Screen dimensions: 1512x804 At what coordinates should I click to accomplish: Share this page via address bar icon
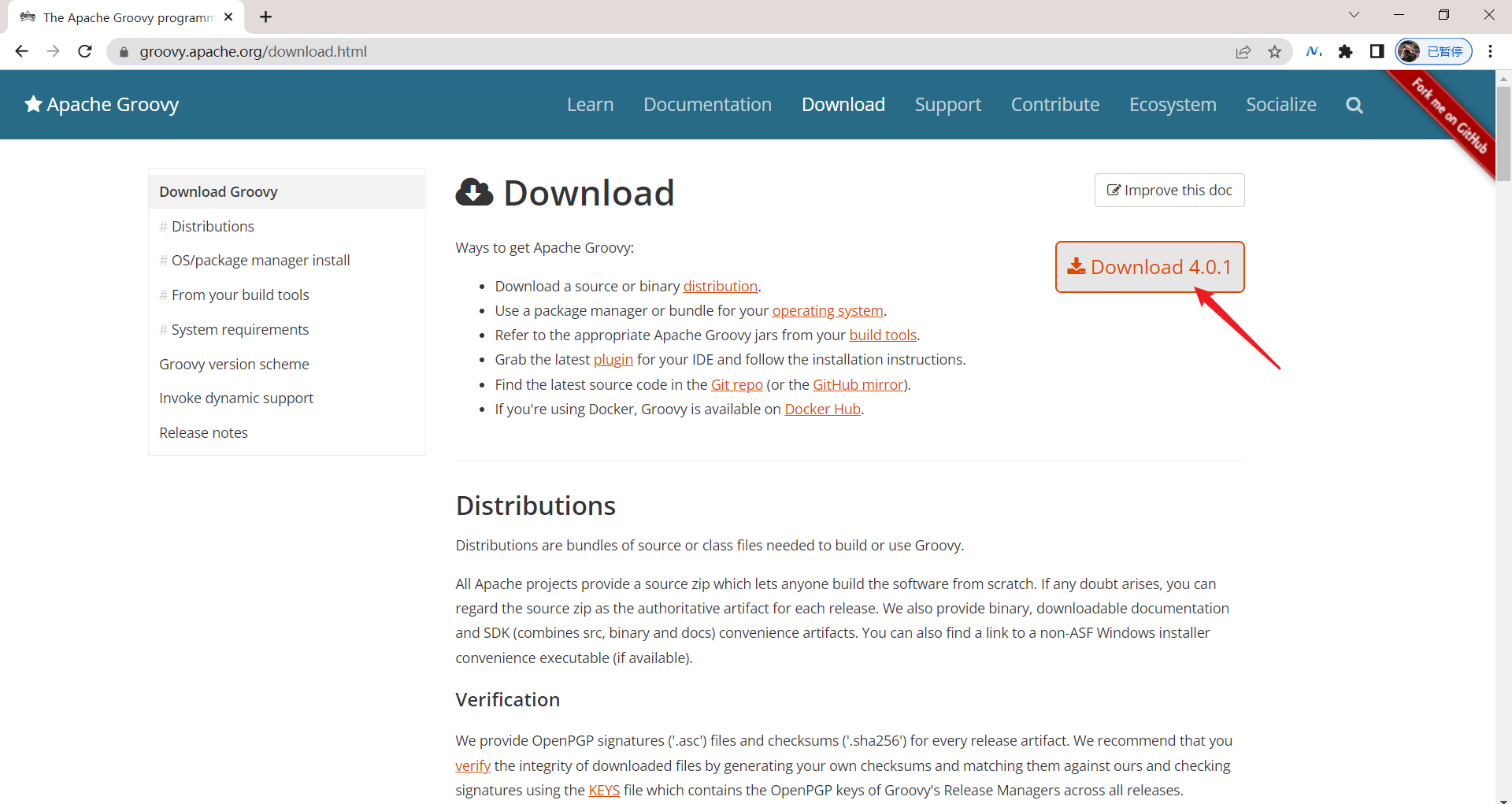[1243, 52]
